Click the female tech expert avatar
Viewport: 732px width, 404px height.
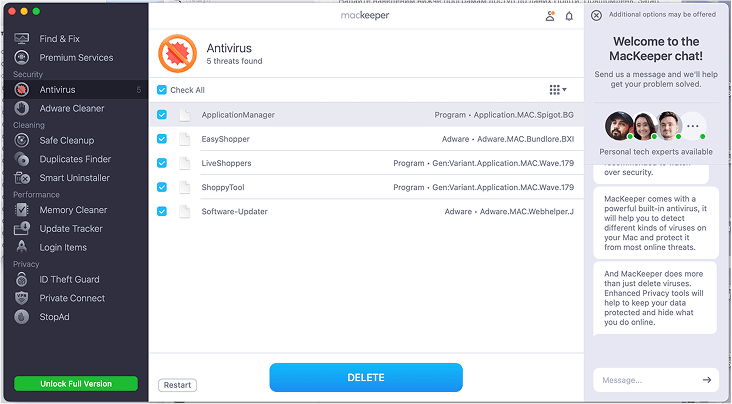(645, 126)
